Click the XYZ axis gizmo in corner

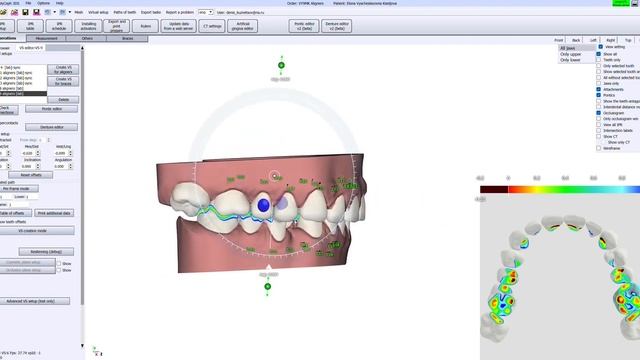(97, 351)
